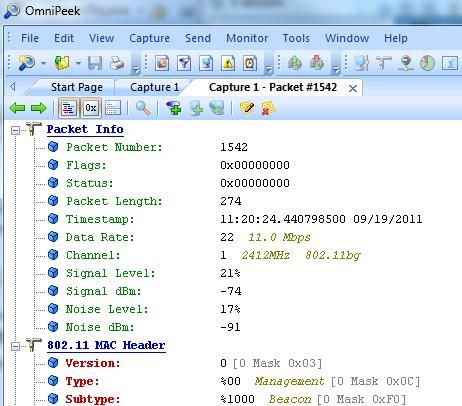Open the Capture menu
The image size is (462, 406).
pos(149,38)
